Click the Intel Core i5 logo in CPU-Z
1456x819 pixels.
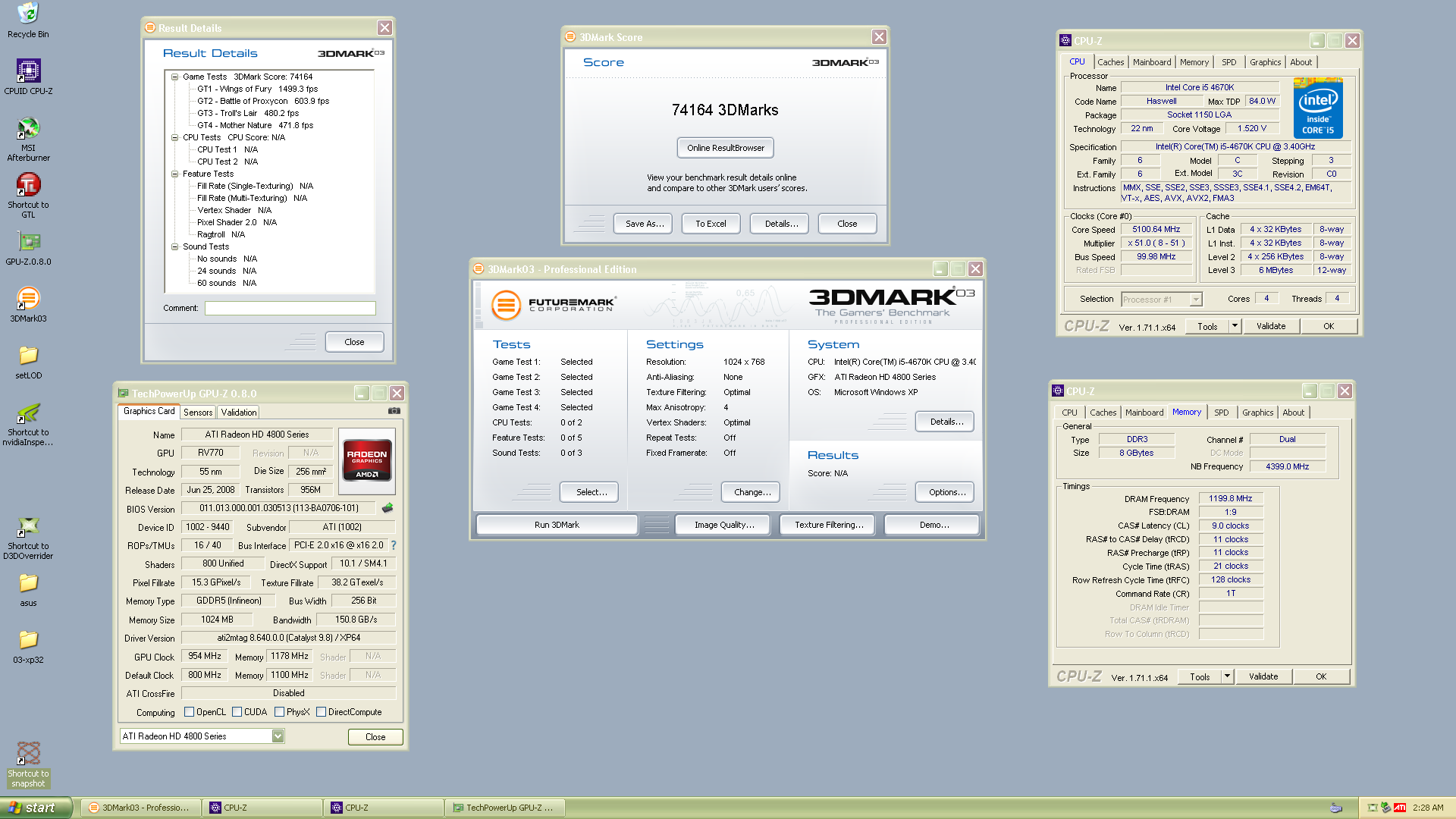[1318, 108]
